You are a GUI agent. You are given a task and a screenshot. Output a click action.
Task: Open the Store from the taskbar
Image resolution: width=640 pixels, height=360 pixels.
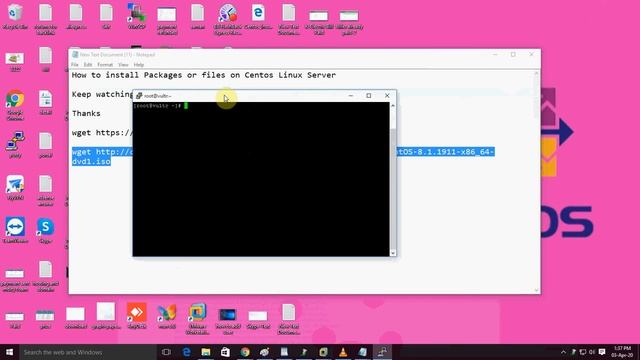click(225, 352)
